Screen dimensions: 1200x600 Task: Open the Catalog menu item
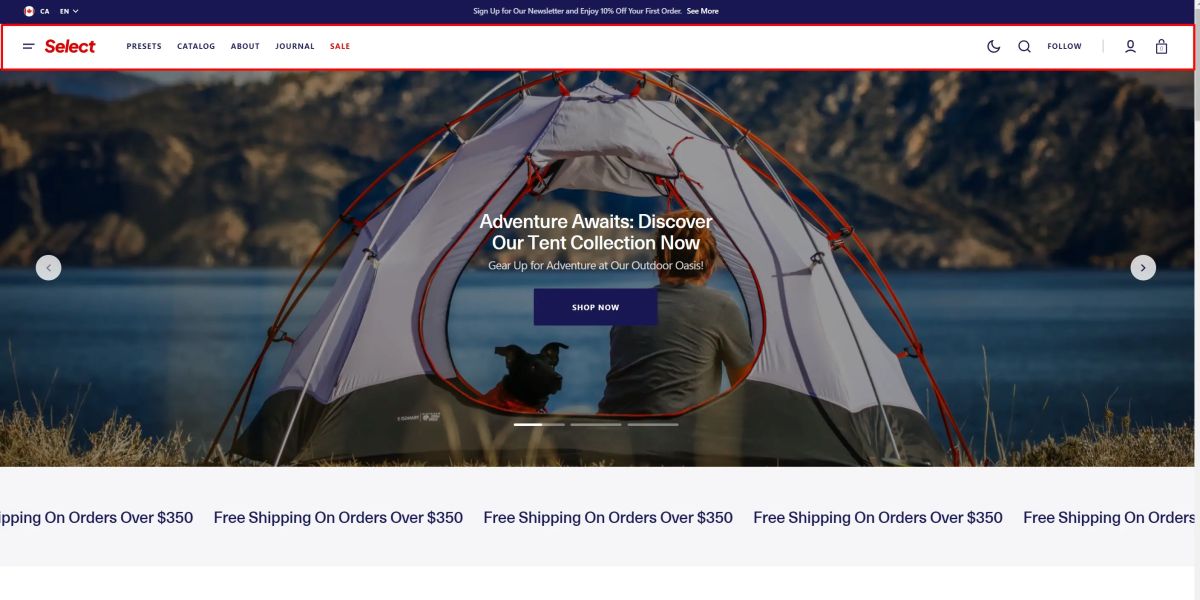pos(196,46)
